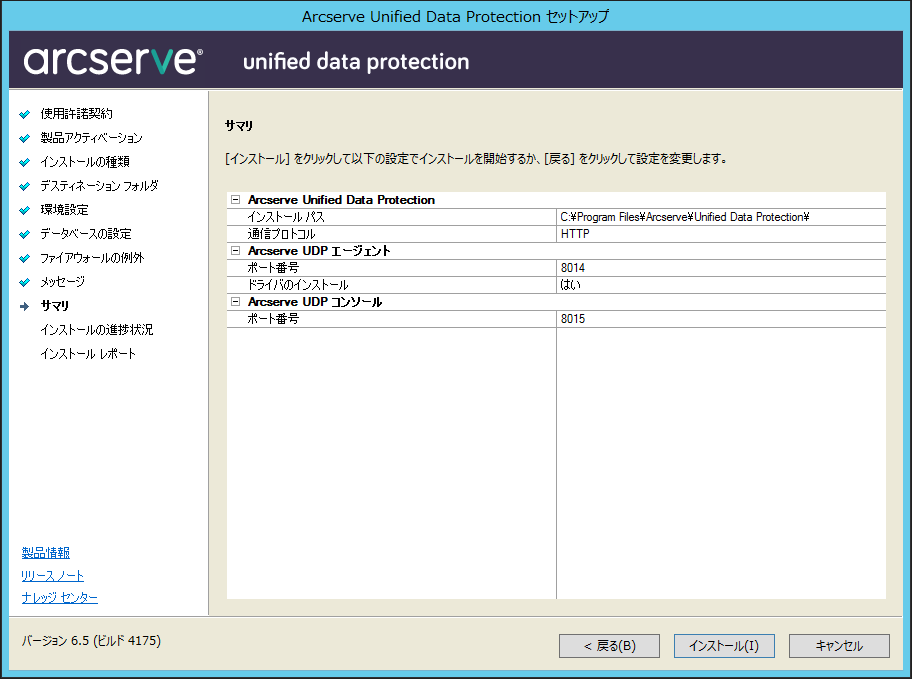This screenshot has height=679, width=912.
Task: Select the データベースの設定 step
Action: [86, 234]
